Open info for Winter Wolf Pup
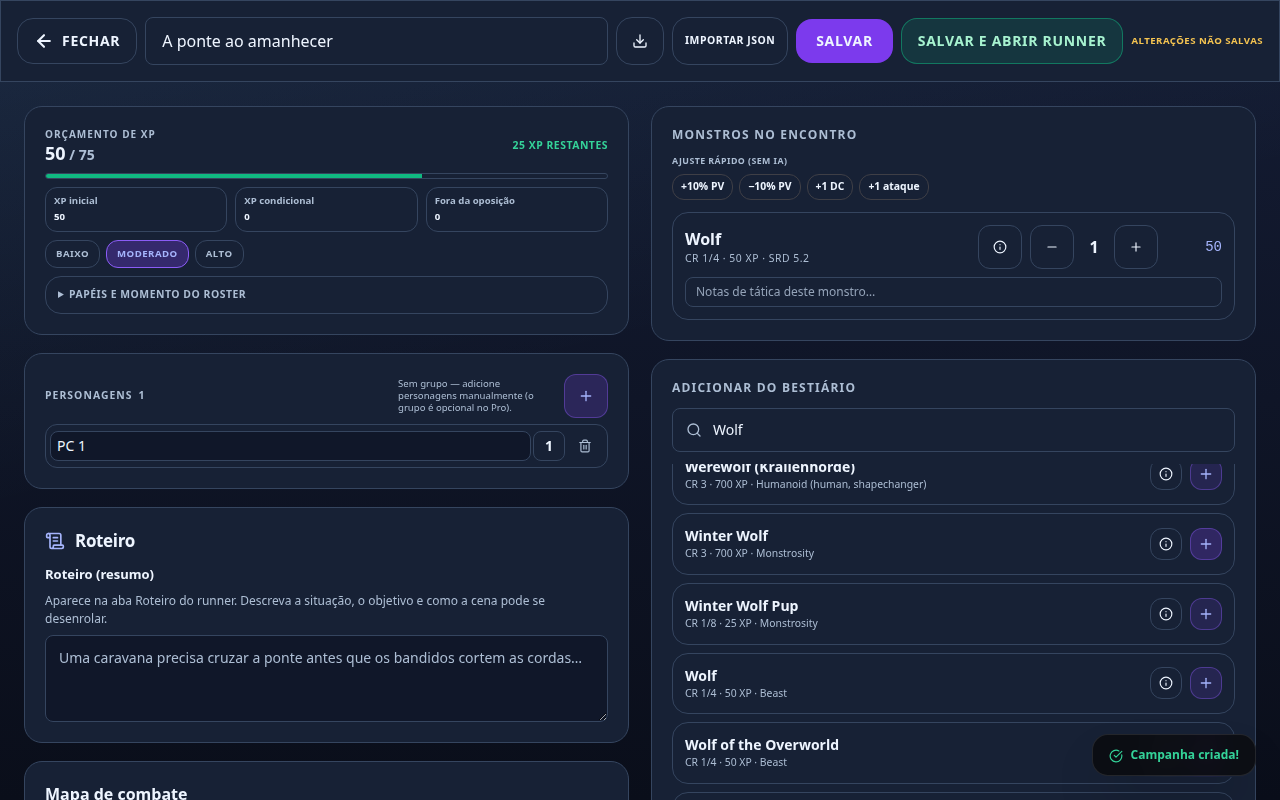 (1166, 614)
